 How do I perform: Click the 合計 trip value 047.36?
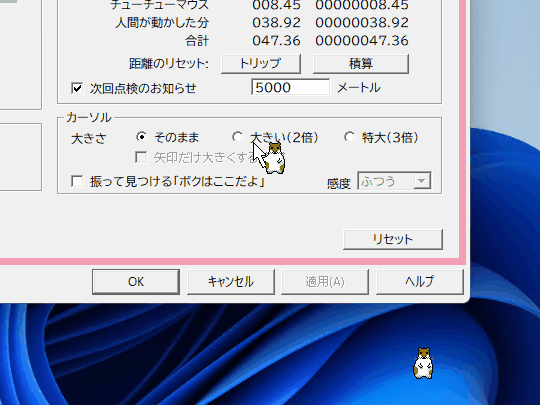(x=276, y=41)
